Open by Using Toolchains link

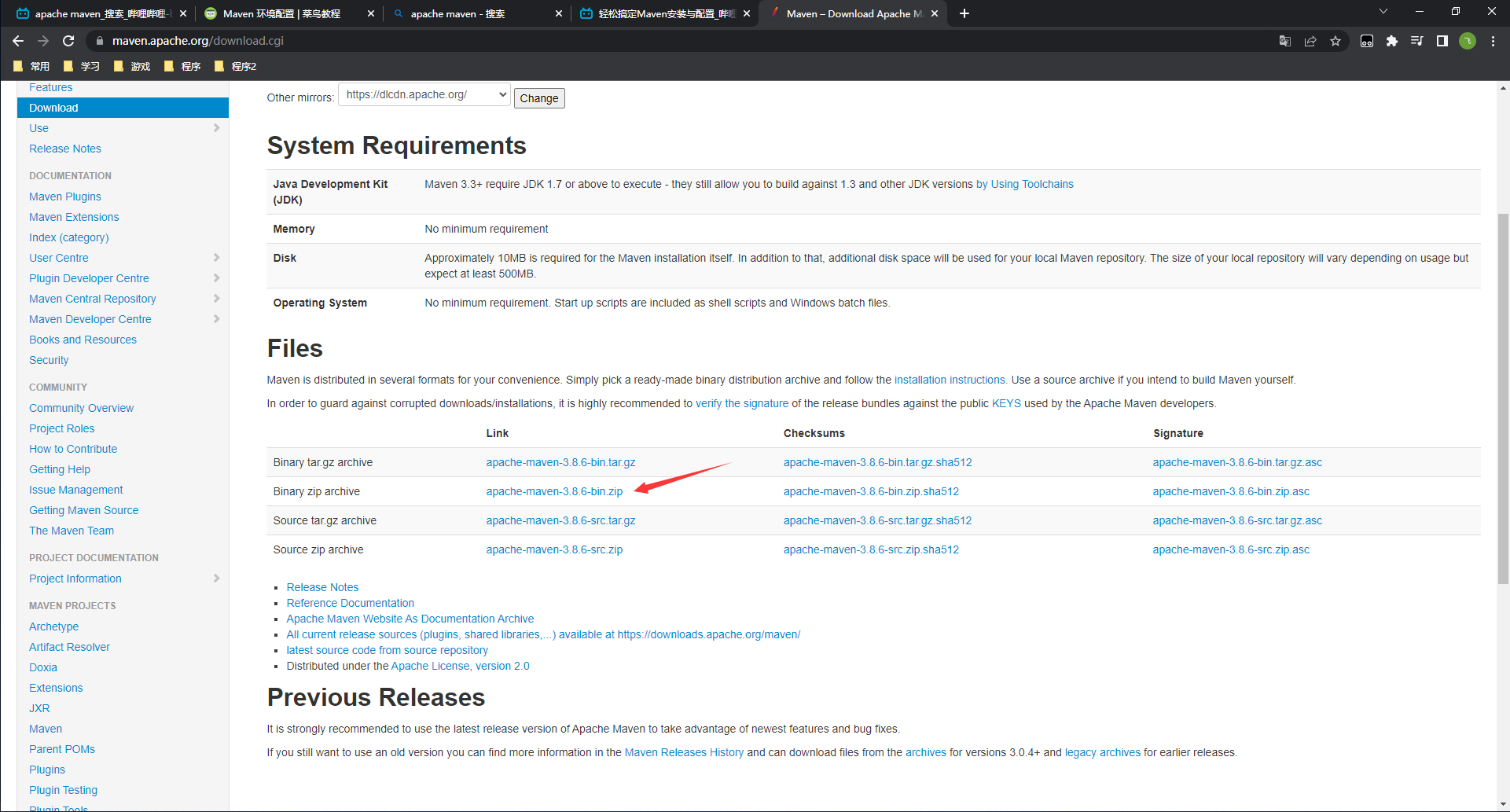coord(1025,184)
